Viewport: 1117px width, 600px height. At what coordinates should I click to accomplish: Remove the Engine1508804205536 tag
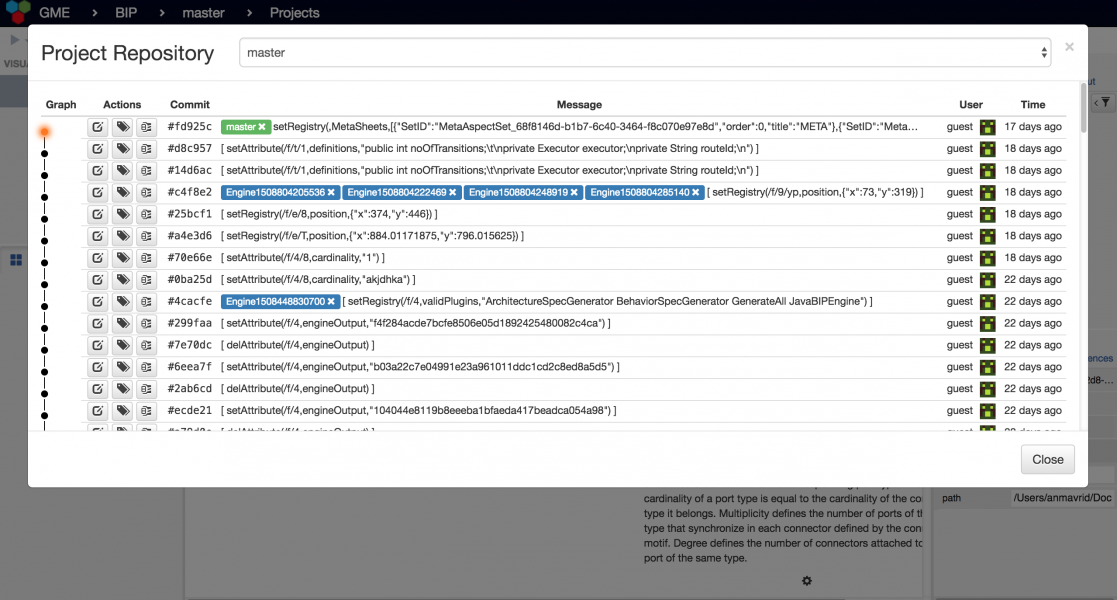[331, 192]
